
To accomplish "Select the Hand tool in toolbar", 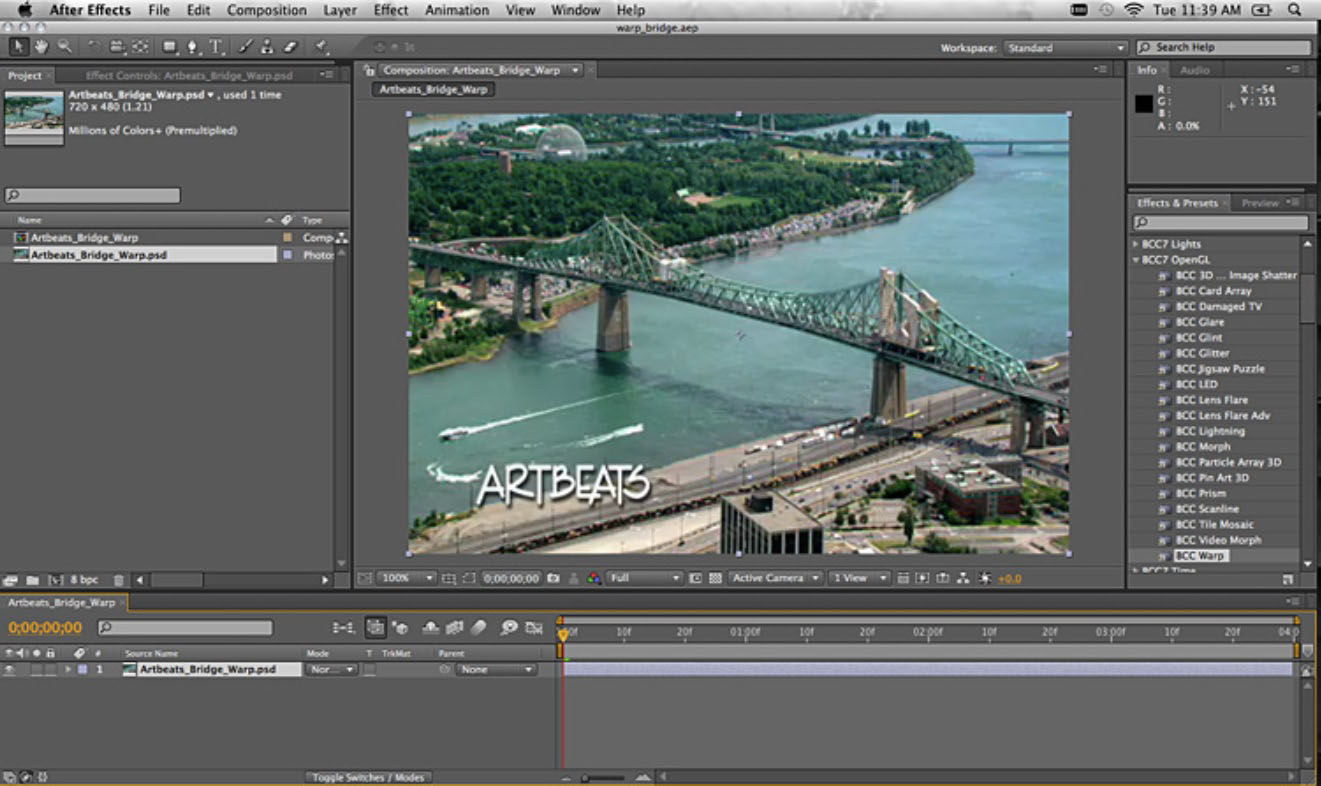I will pos(41,47).
